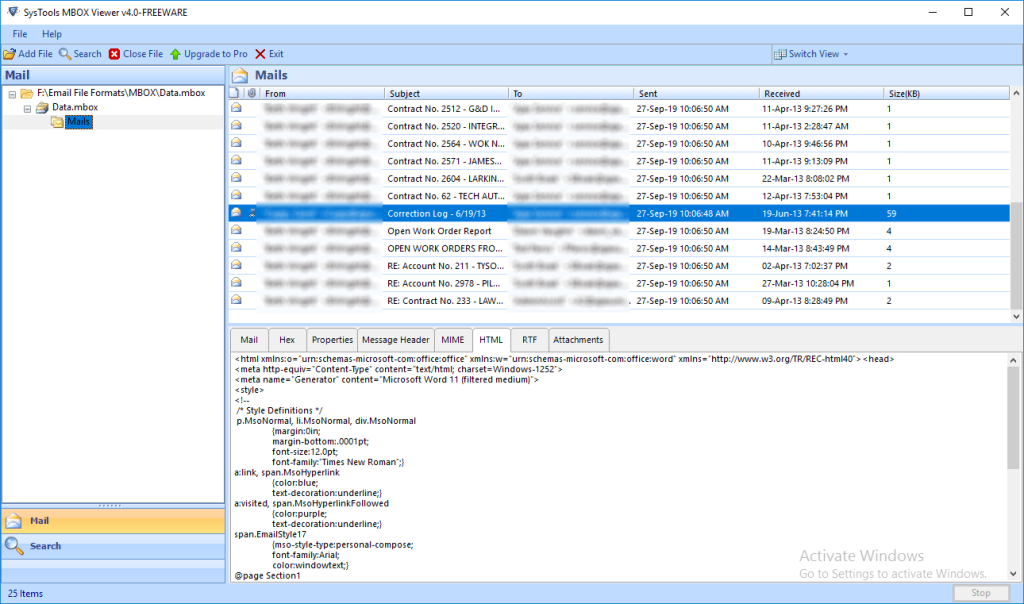Switch to the Attachments tab
This screenshot has height=604, width=1024.
point(578,340)
